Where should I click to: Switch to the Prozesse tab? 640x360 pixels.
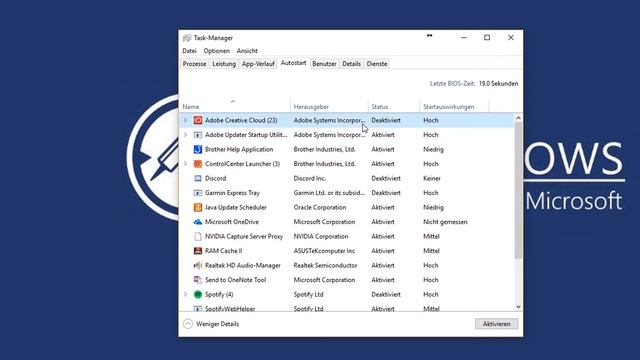[x=195, y=64]
